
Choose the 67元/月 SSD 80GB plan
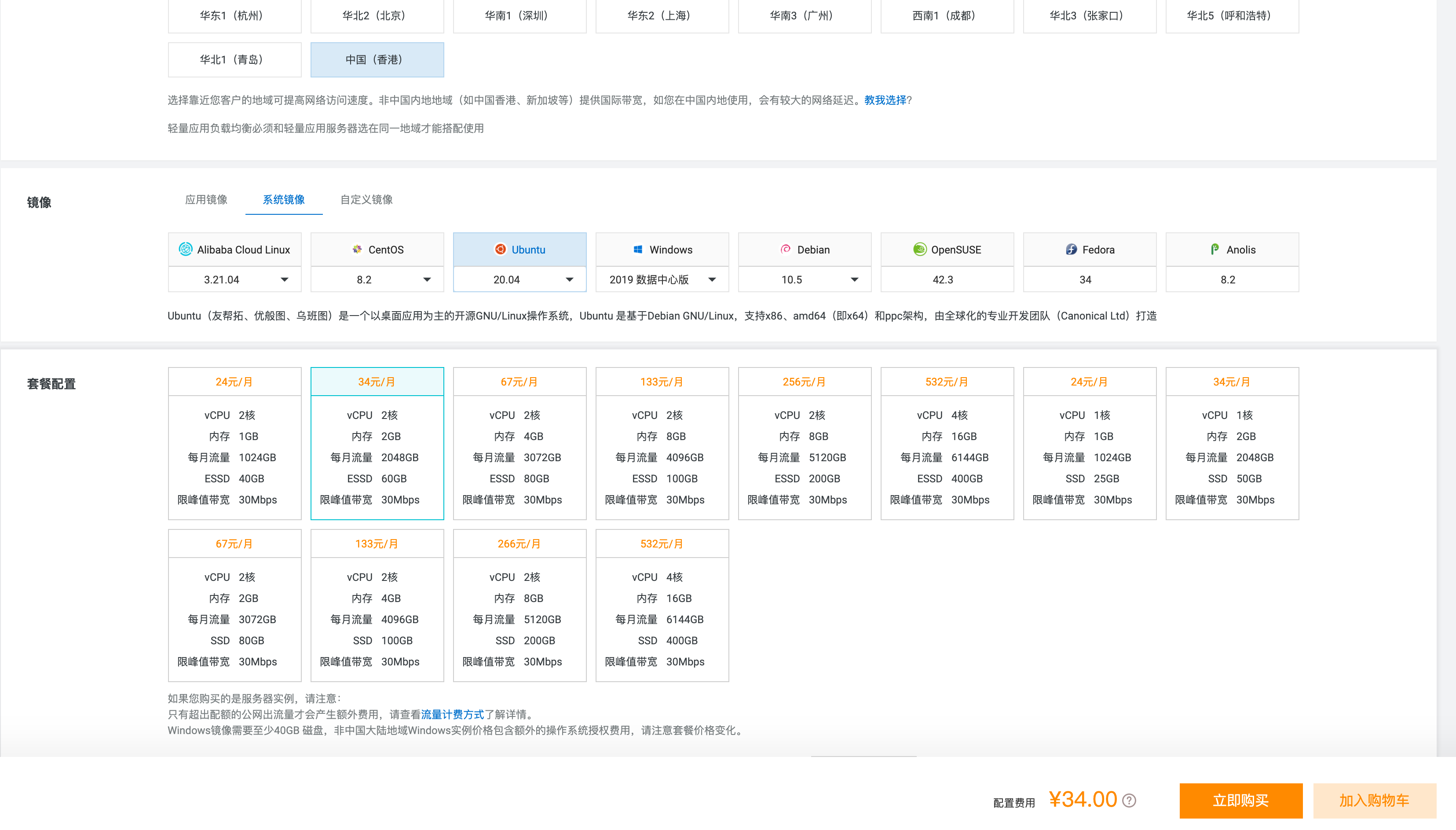[235, 606]
